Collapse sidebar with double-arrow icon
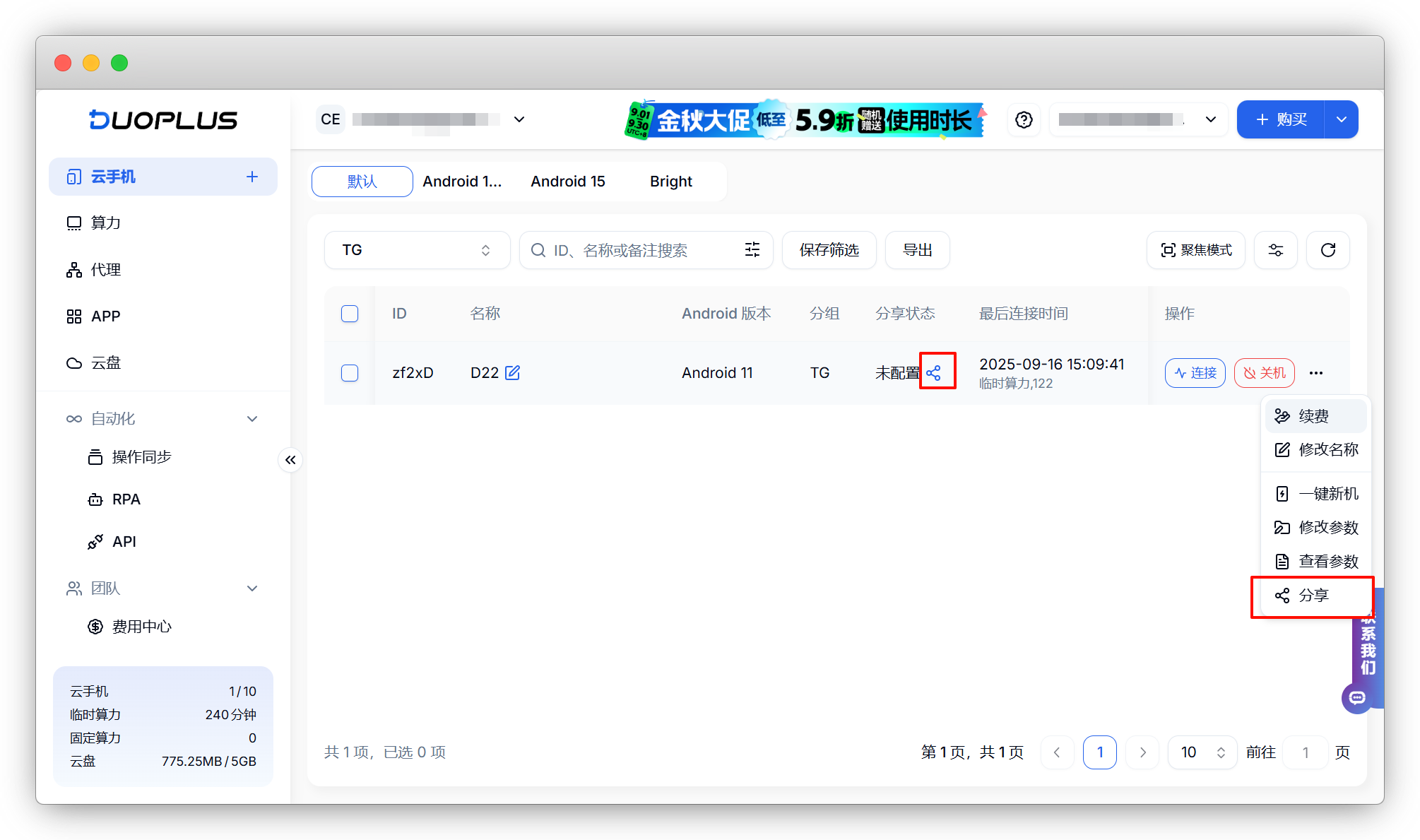This screenshot has height=840, width=1420. [290, 460]
